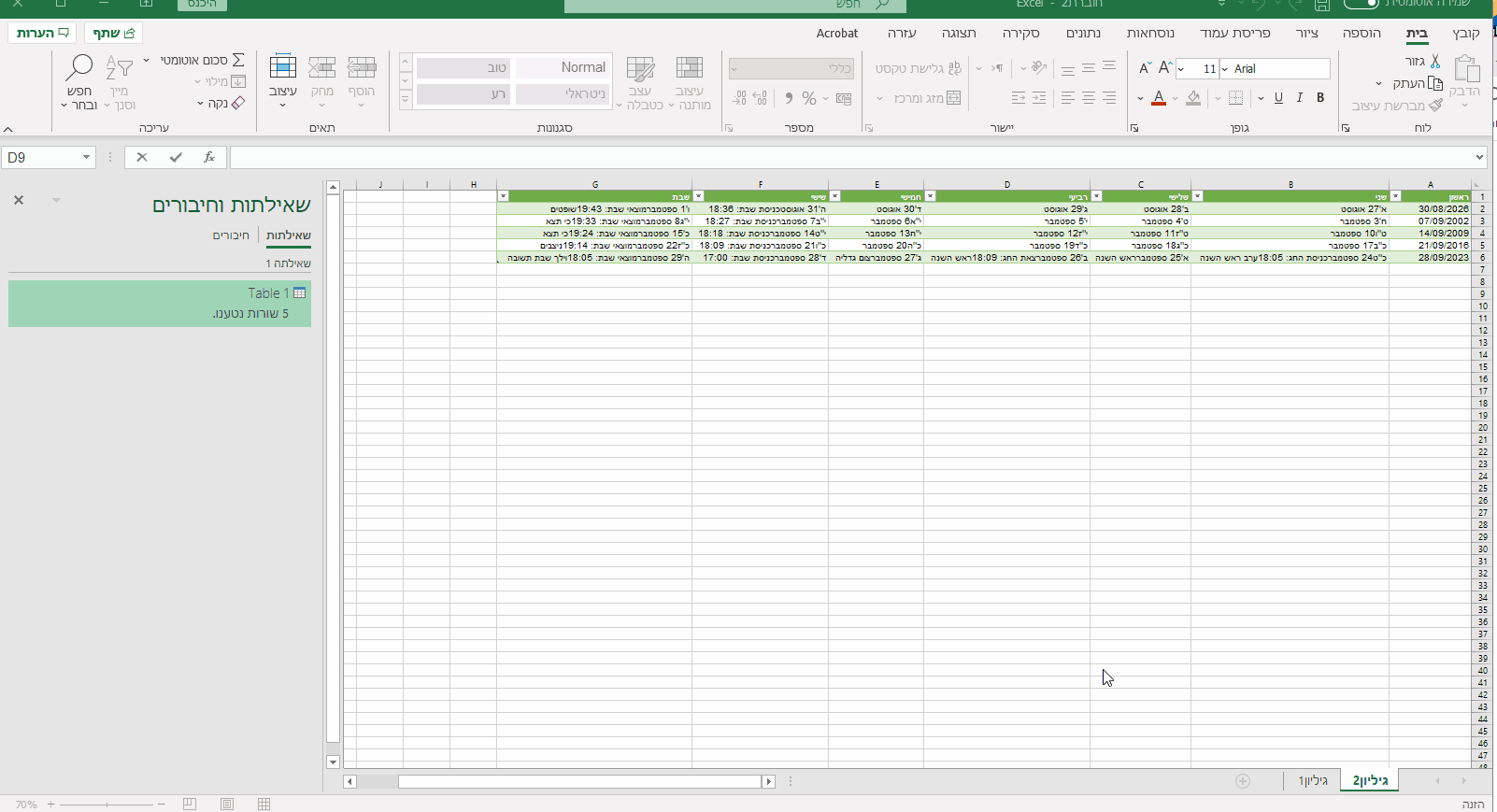The height and width of the screenshot is (812, 1497).
Task: Open filter dropdown on שבת column header
Action: point(504,196)
